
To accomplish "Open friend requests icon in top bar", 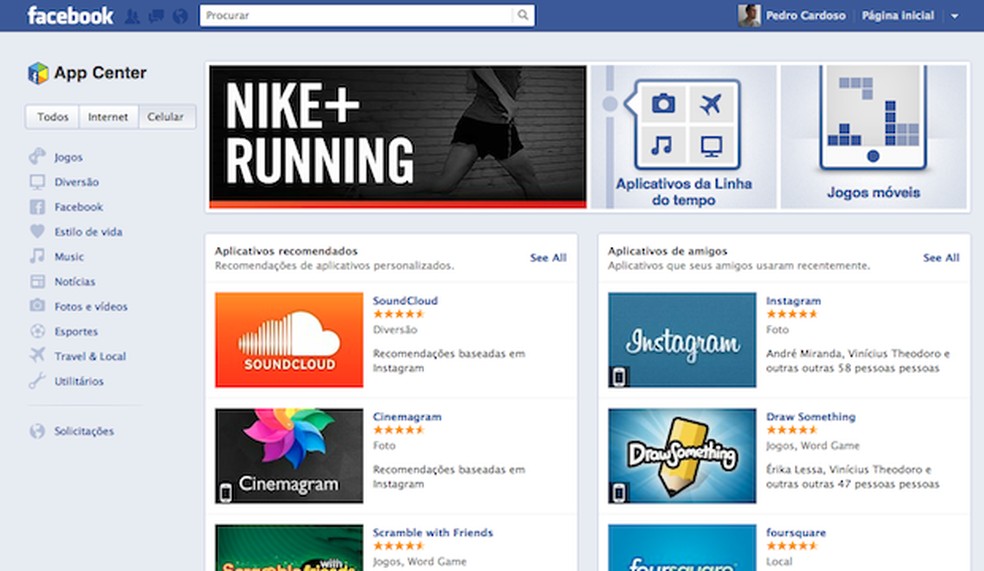I will click(132, 16).
